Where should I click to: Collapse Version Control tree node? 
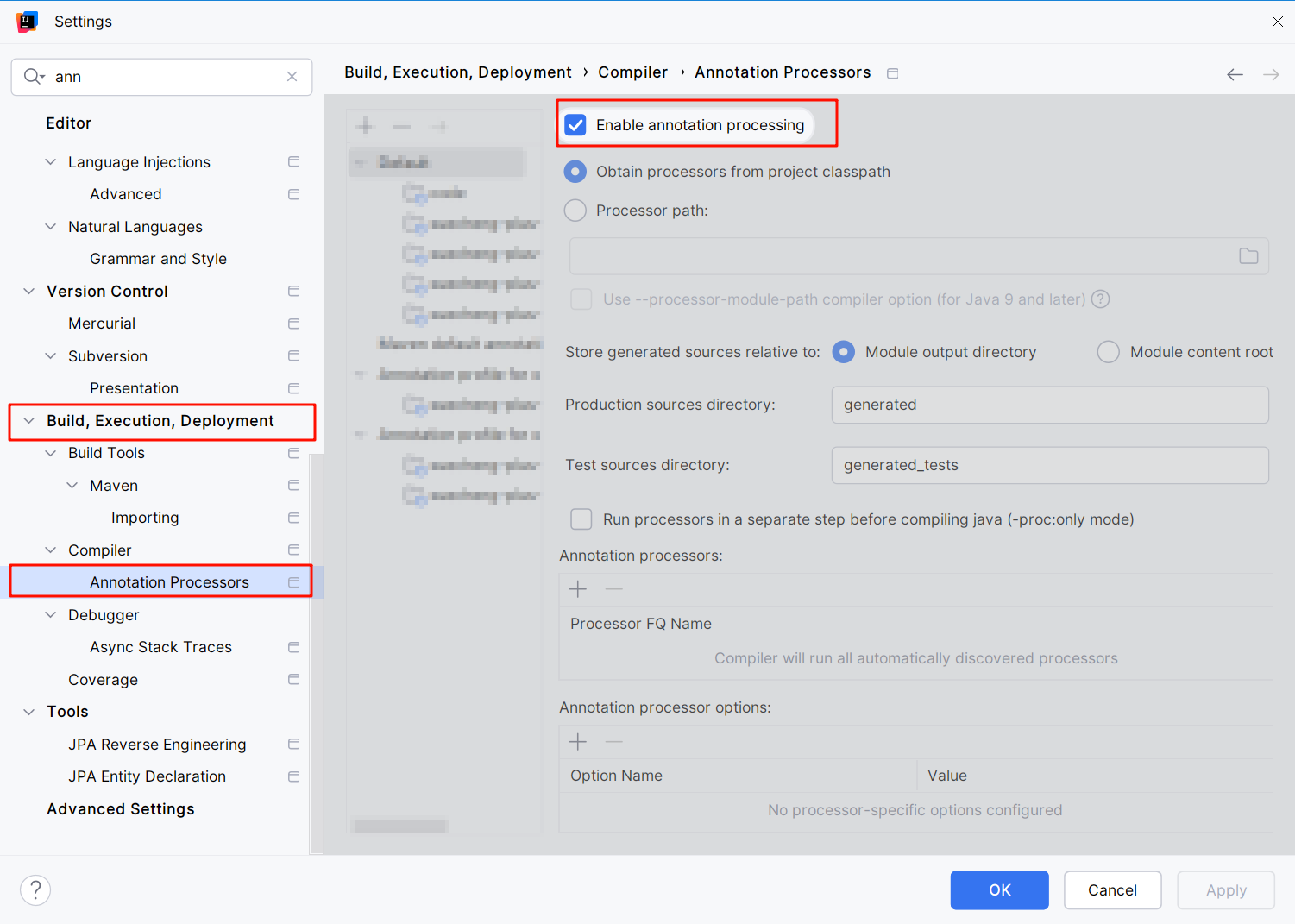pyautogui.click(x=29, y=292)
